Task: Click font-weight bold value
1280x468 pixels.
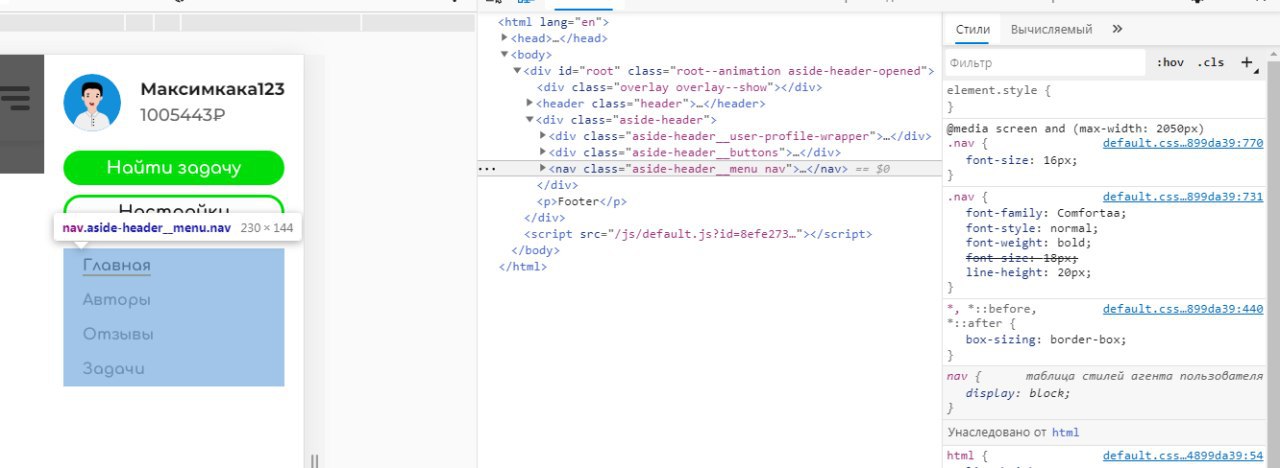Action: point(1062,242)
